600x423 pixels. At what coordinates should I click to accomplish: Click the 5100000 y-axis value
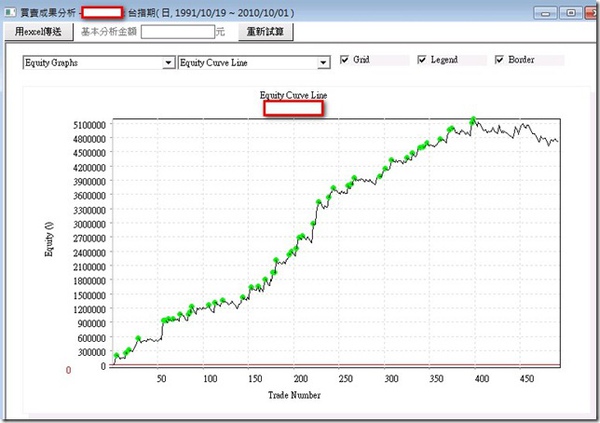click(89, 125)
